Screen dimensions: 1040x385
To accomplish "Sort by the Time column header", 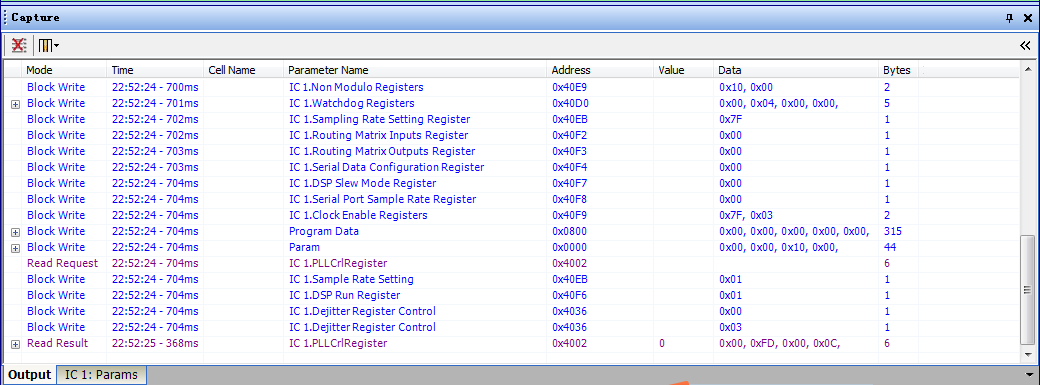I will [155, 70].
